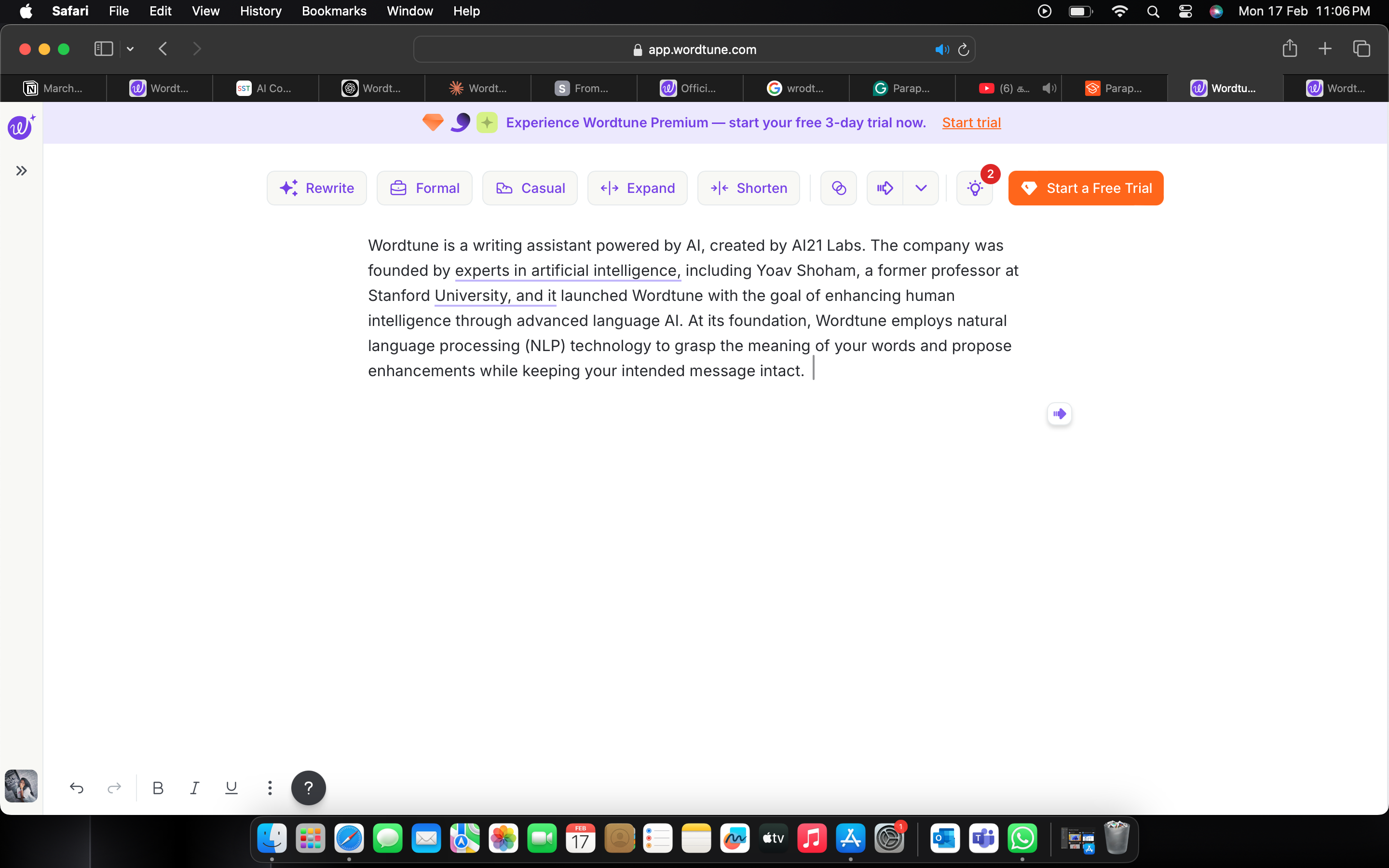This screenshot has width=1389, height=868.
Task: Open System Settings from the Dock
Action: pos(889,839)
